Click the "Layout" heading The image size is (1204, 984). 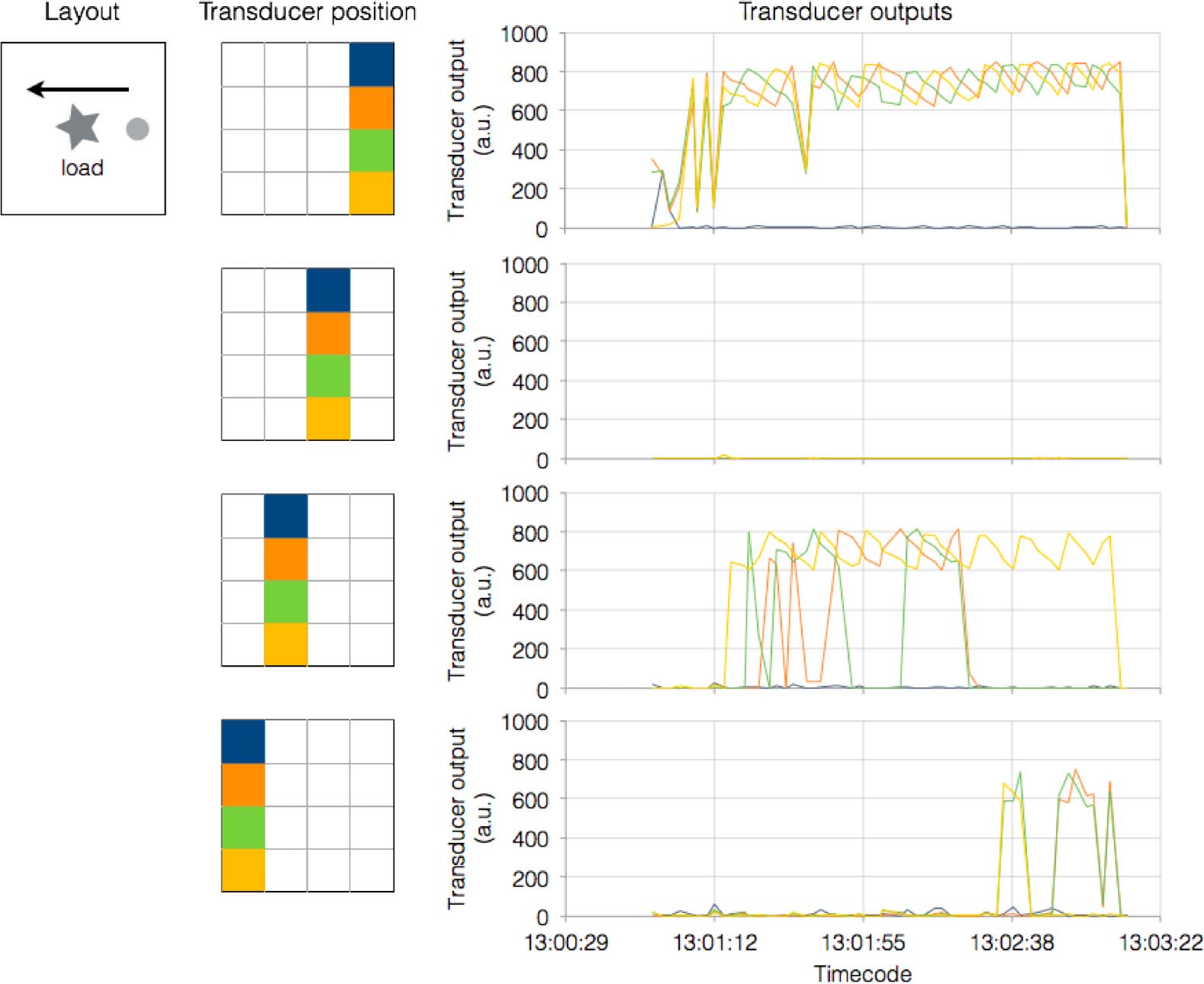(82, 12)
